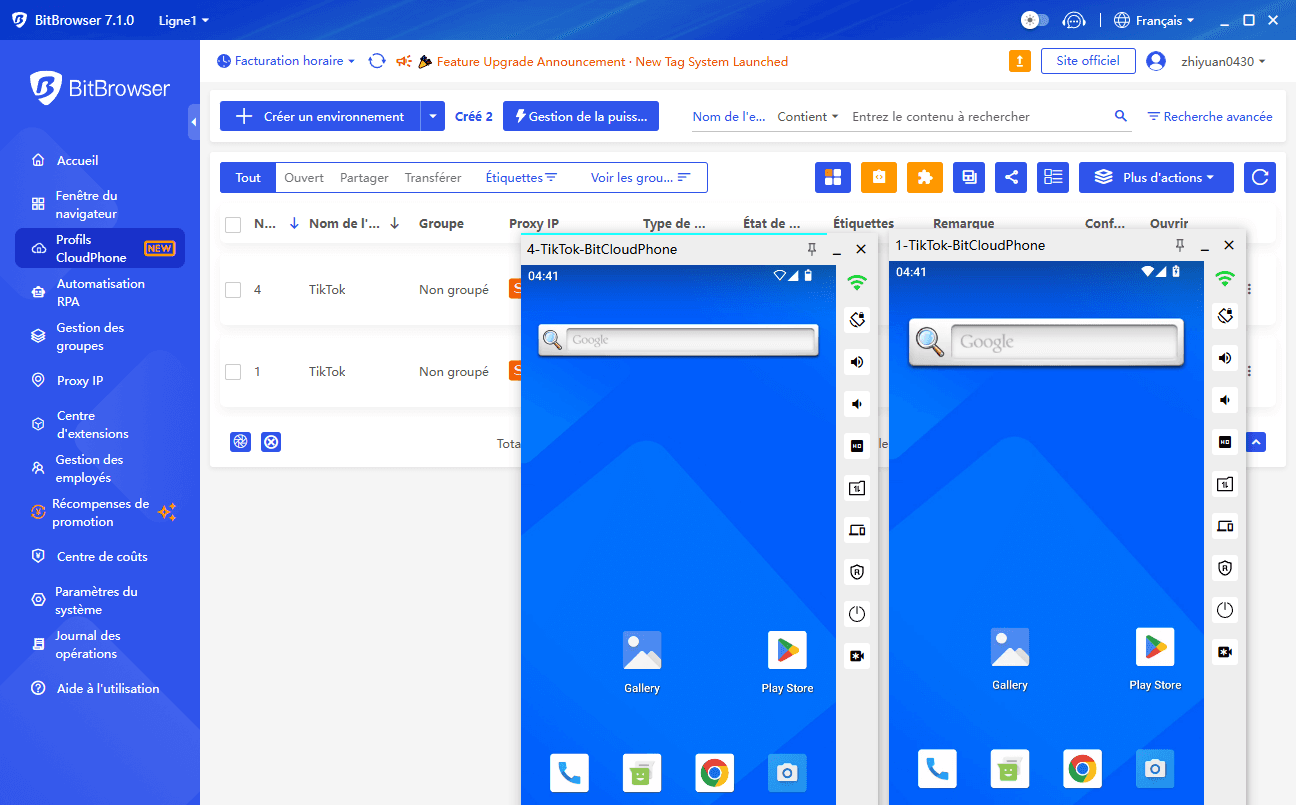
Task: Open Recherche avancée
Action: (1210, 116)
